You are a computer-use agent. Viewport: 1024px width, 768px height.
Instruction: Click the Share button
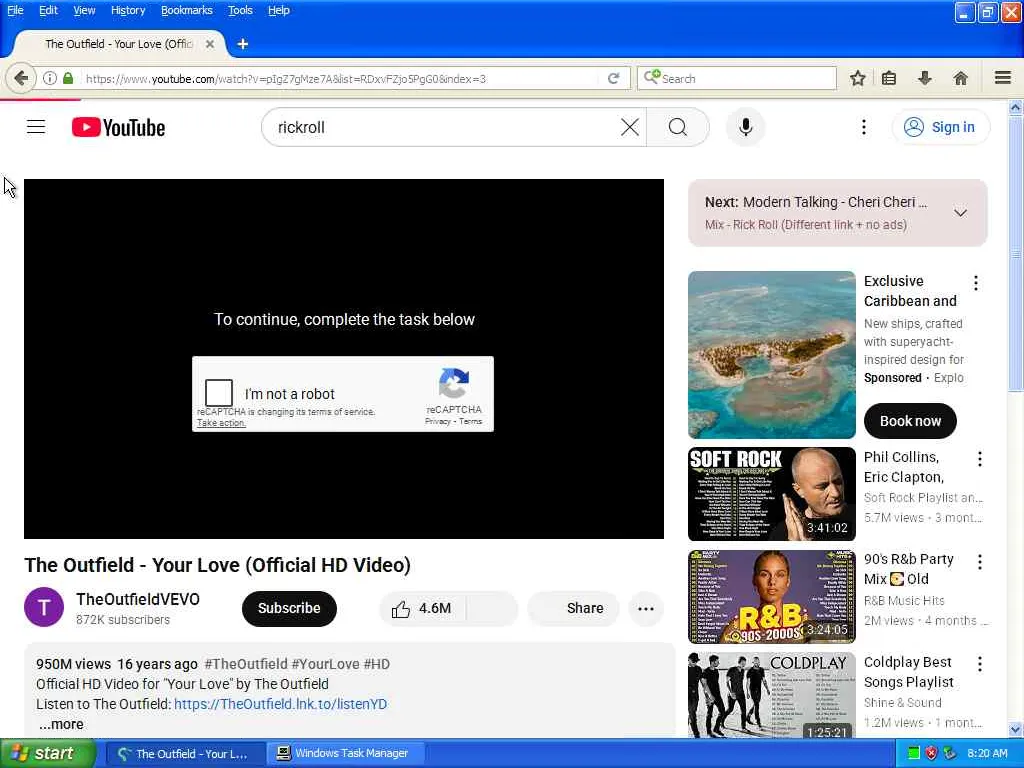click(573, 609)
